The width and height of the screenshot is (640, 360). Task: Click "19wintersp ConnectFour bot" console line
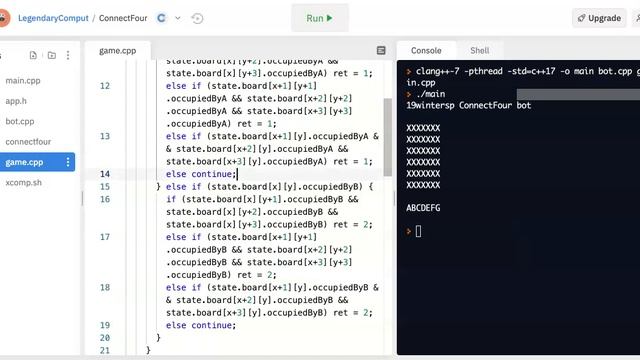[469, 105]
